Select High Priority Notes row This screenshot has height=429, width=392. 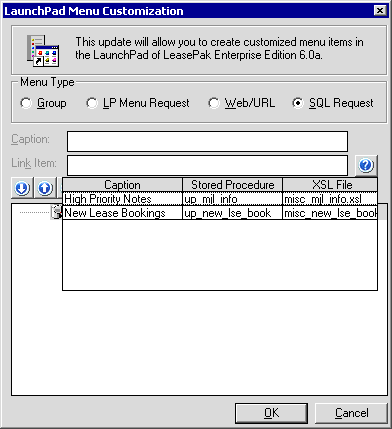[x=220, y=199]
